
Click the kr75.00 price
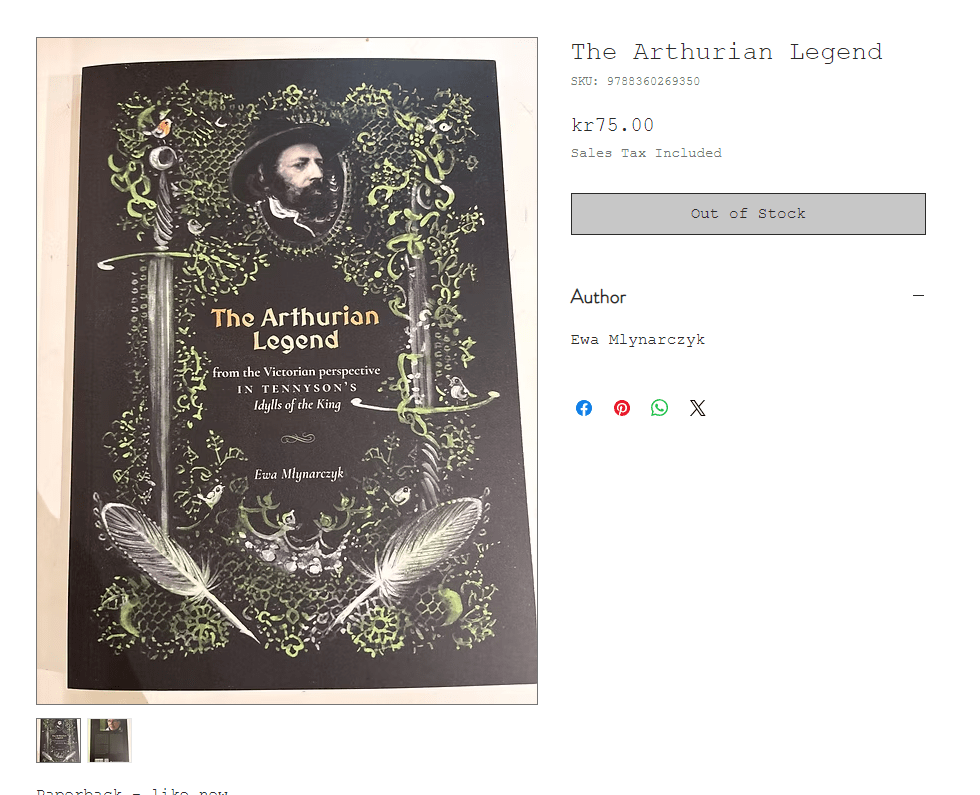612,125
